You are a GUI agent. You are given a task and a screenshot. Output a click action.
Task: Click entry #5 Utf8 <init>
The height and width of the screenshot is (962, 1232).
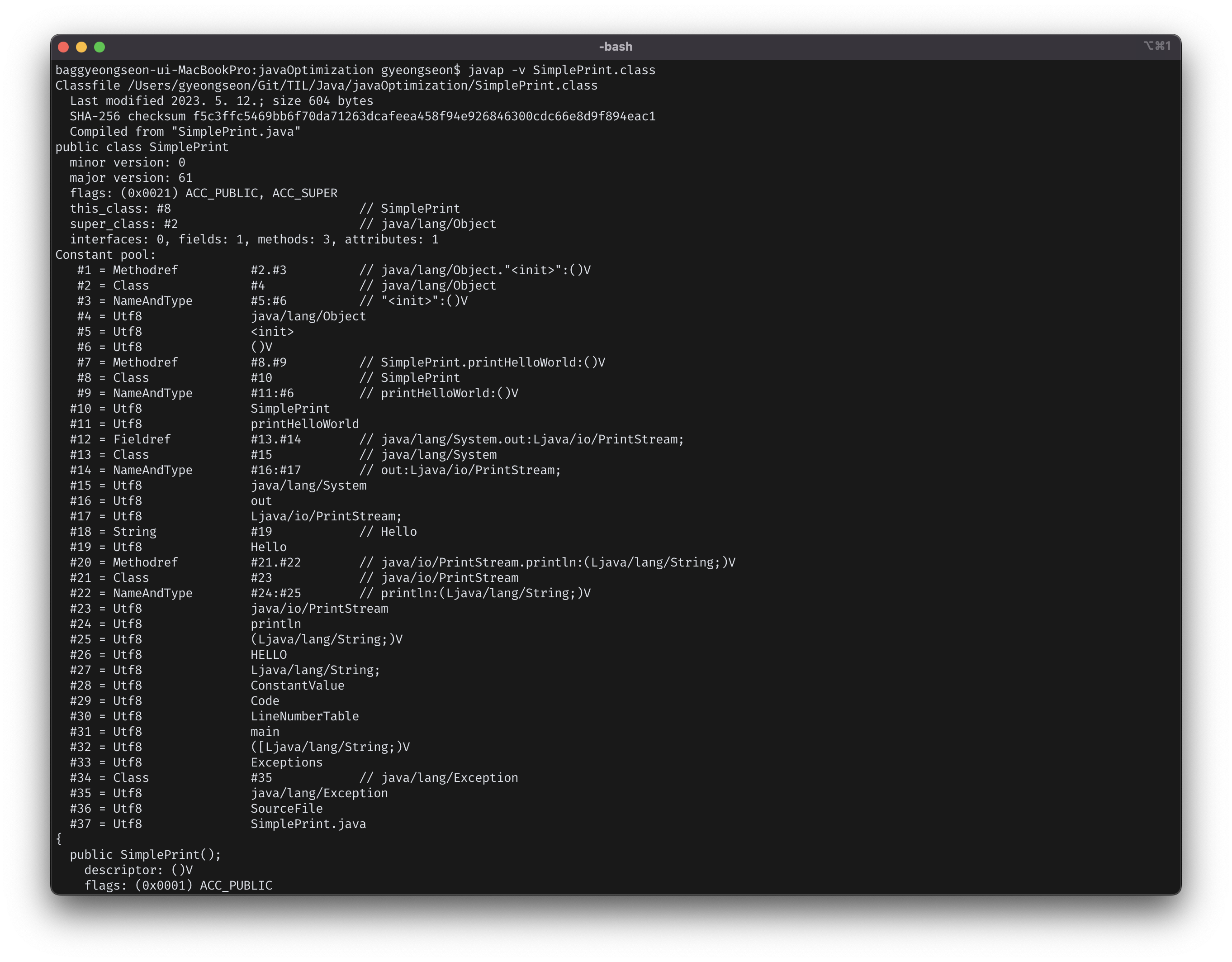coord(185,332)
